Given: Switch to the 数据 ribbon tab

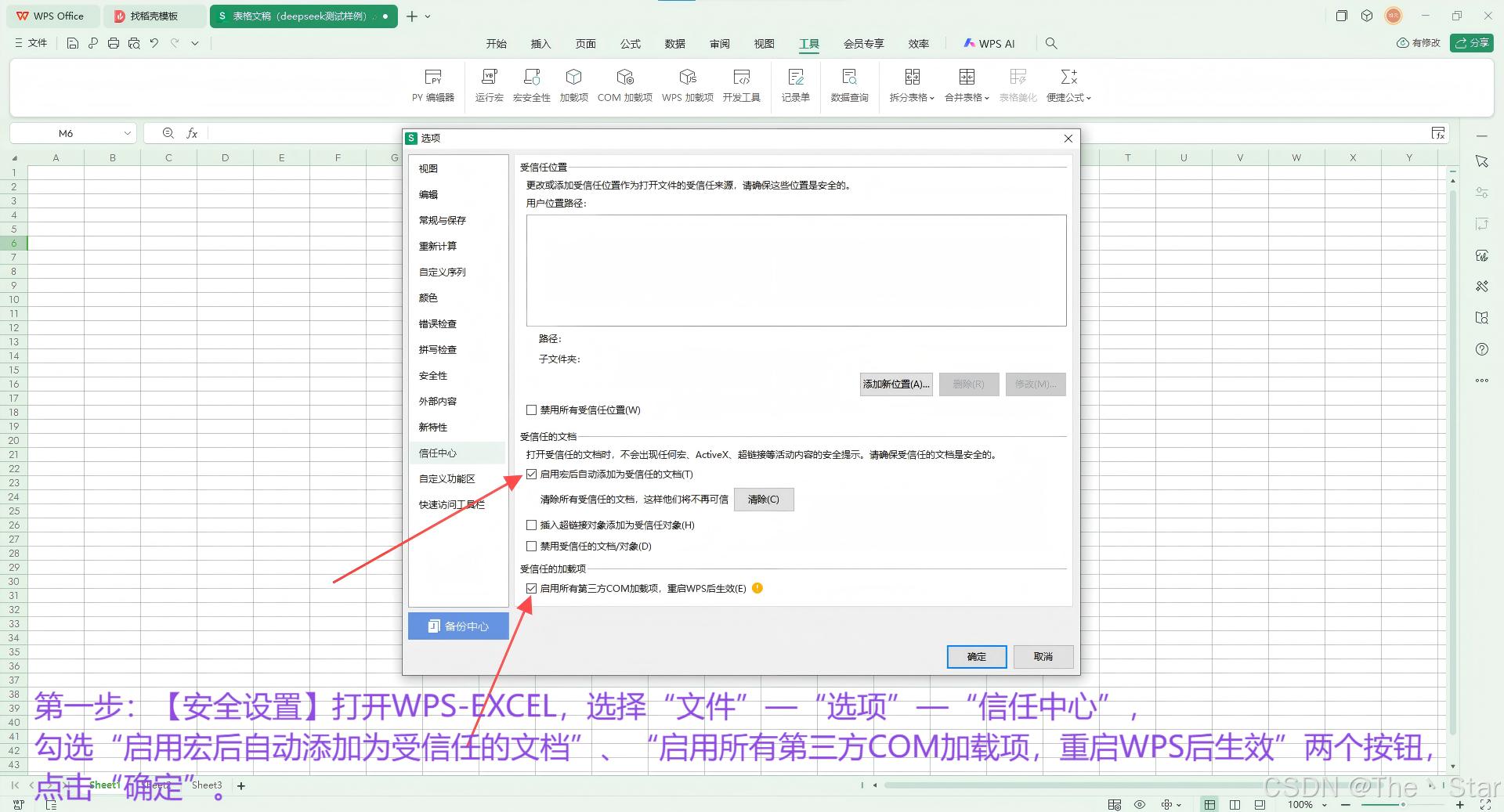Looking at the screenshot, I should 675,44.
